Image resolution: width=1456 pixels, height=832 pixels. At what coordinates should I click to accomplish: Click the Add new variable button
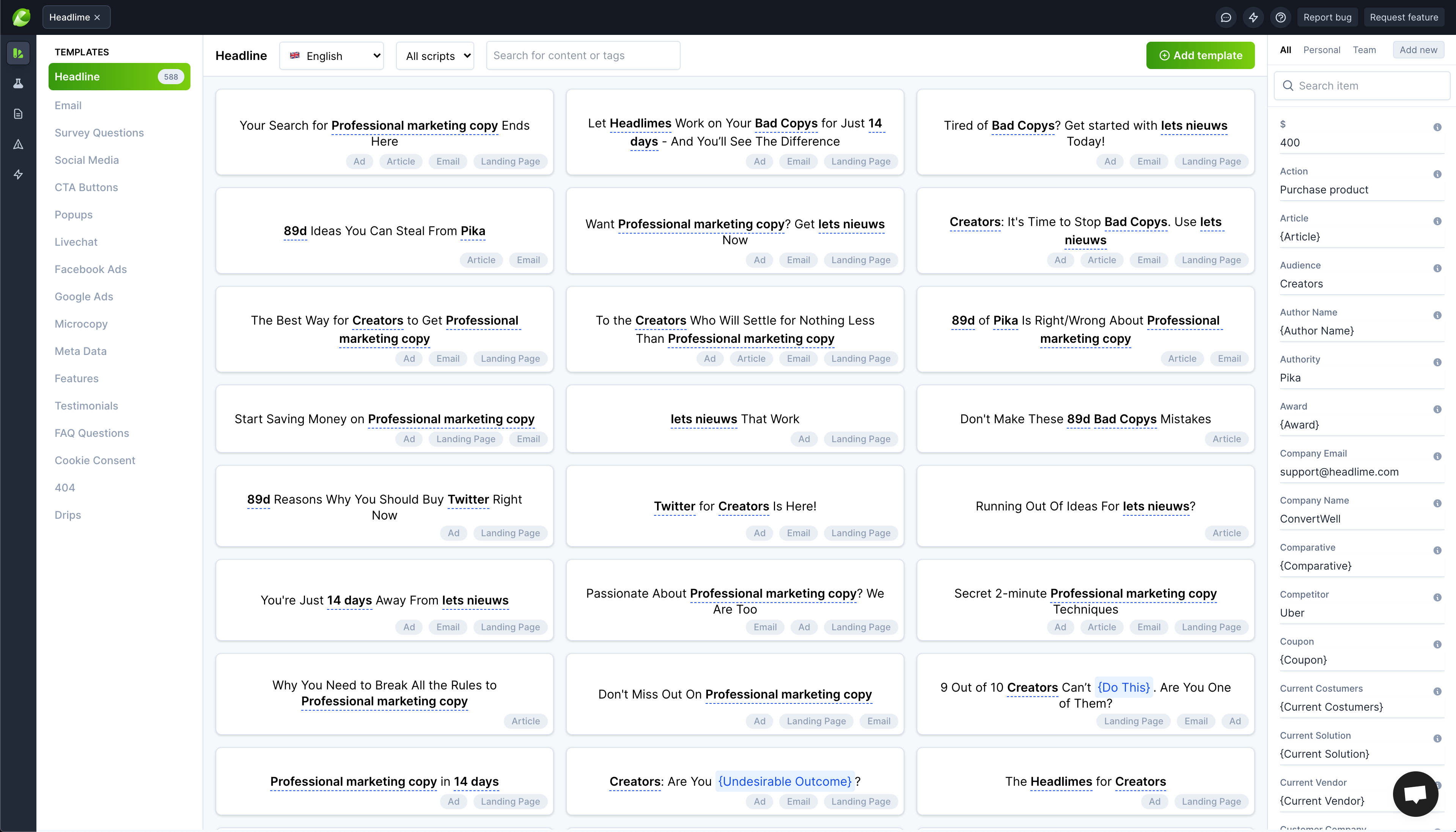1418,50
